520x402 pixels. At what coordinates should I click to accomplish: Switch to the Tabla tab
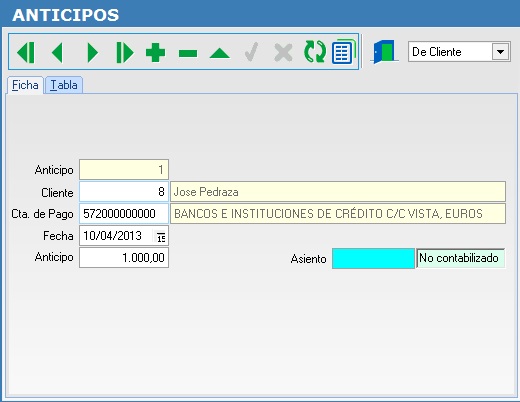(x=64, y=85)
